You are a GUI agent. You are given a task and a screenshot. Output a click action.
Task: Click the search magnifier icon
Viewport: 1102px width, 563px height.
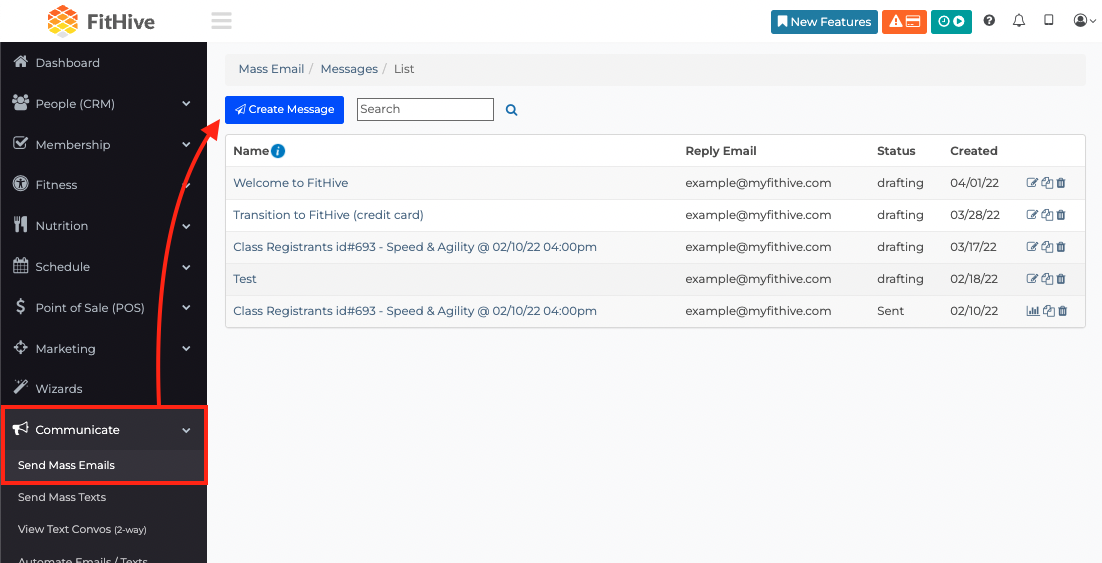[x=512, y=110]
